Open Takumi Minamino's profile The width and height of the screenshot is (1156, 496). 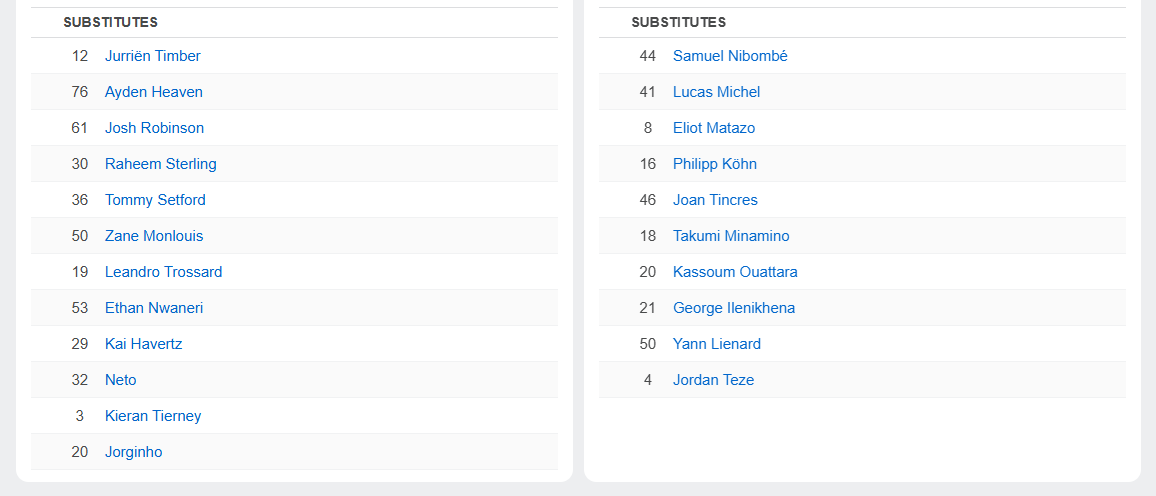click(731, 236)
